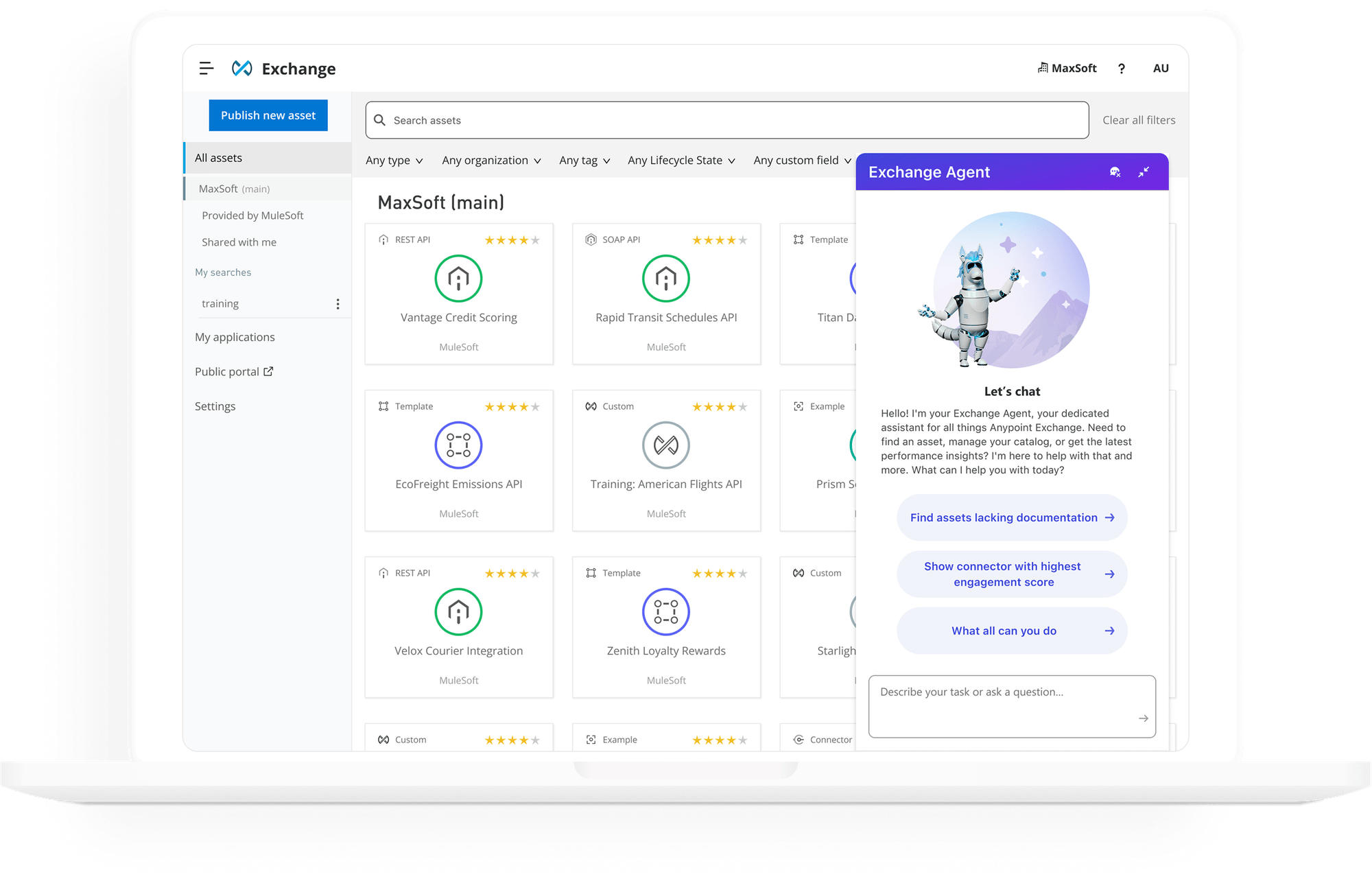The height and width of the screenshot is (890, 1372).
Task: Open the help question mark
Action: click(x=1122, y=68)
